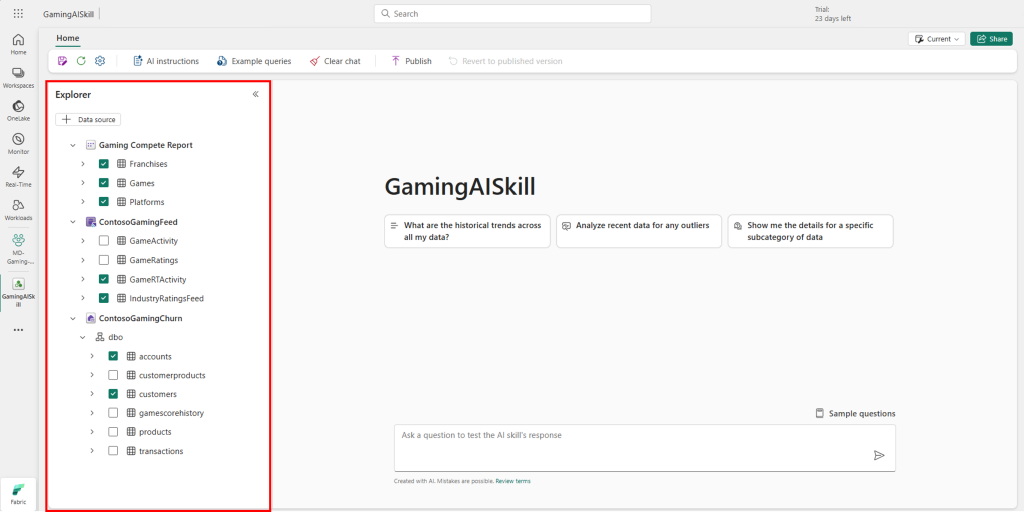Click the GamingAISkill title in header

click(69, 14)
